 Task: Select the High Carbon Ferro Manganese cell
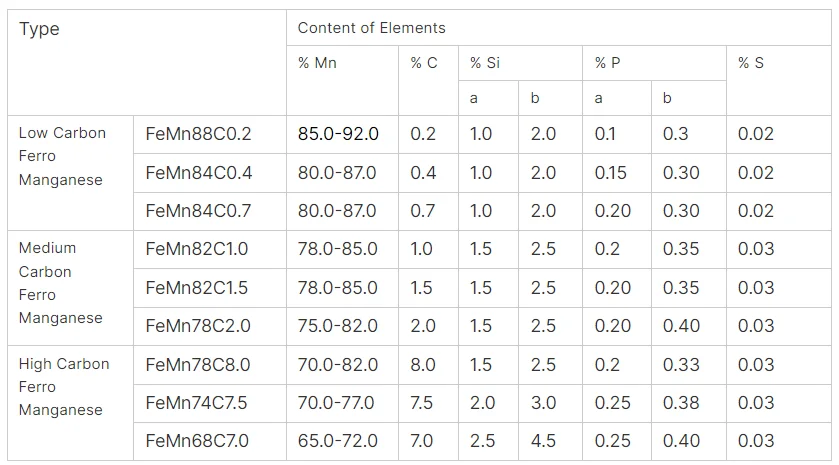[x=63, y=387]
